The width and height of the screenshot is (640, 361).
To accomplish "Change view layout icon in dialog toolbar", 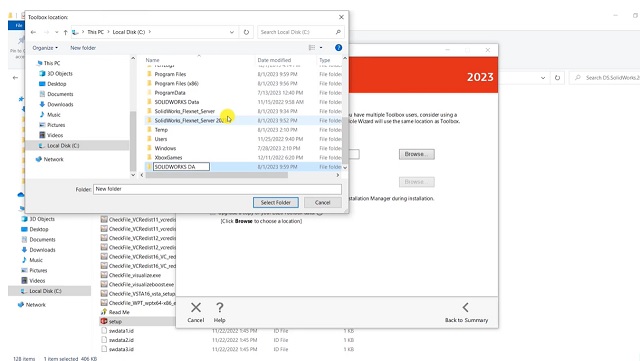I will (312, 48).
